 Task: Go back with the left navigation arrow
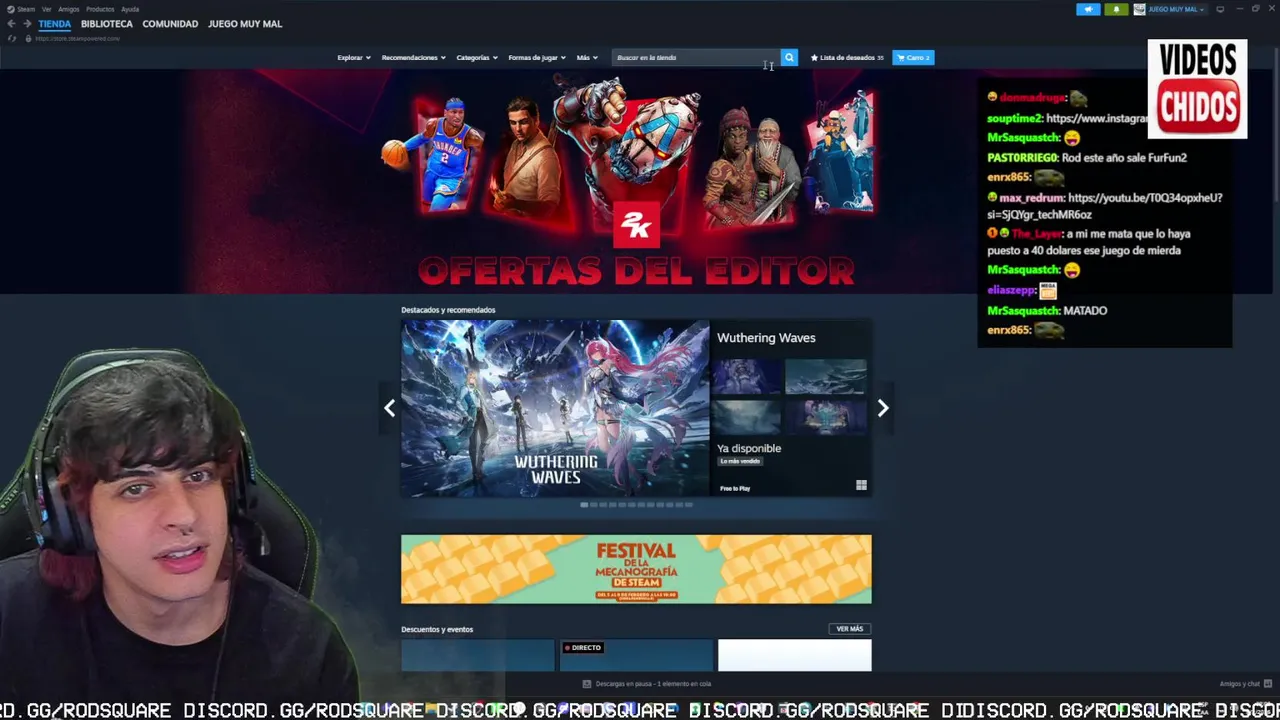[x=11, y=24]
